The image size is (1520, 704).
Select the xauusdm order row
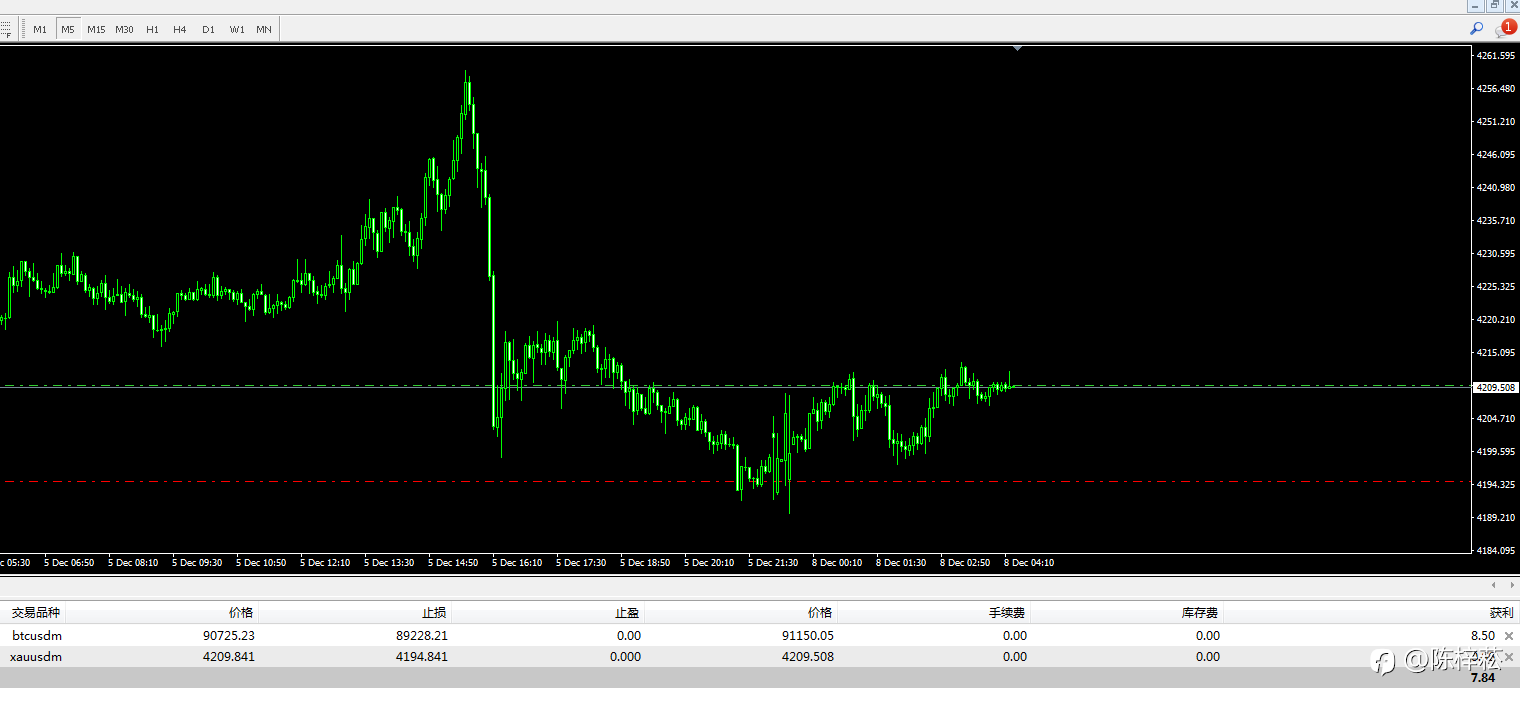pyautogui.click(x=760, y=657)
